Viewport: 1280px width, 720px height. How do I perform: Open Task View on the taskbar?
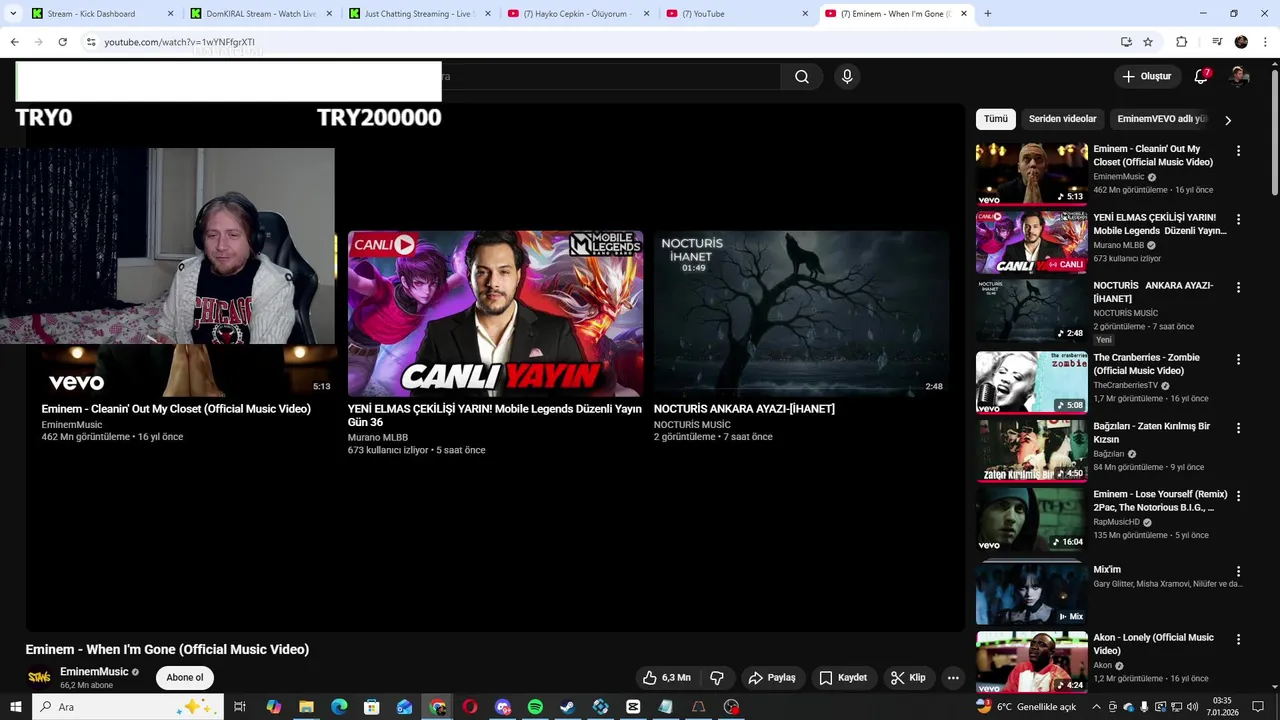point(240,707)
